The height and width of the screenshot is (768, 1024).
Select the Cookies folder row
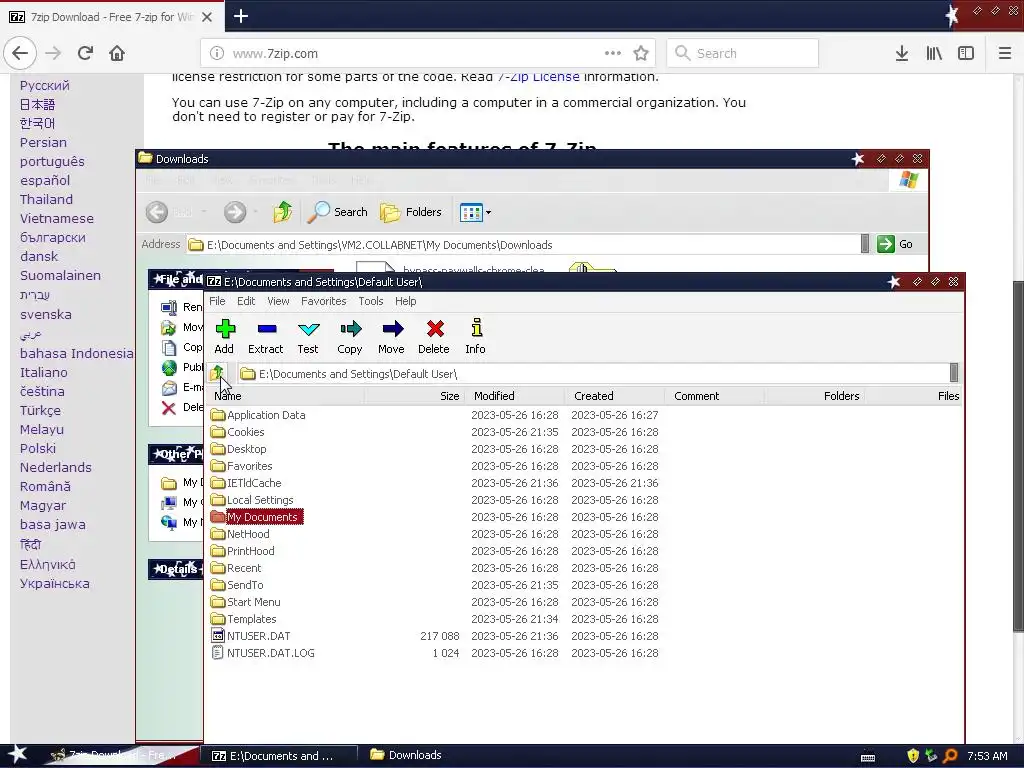click(x=238, y=432)
